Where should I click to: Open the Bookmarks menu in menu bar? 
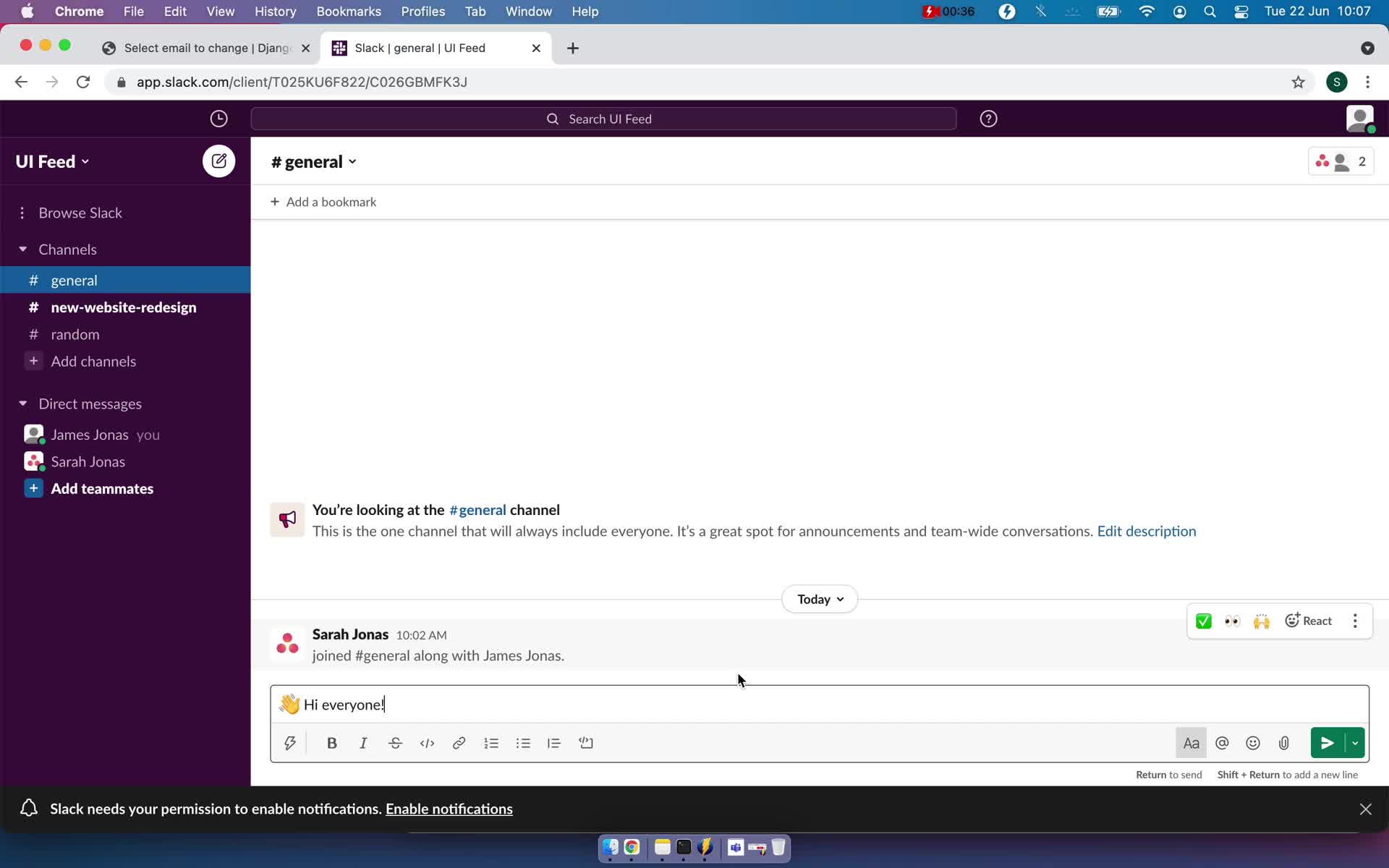(x=348, y=11)
